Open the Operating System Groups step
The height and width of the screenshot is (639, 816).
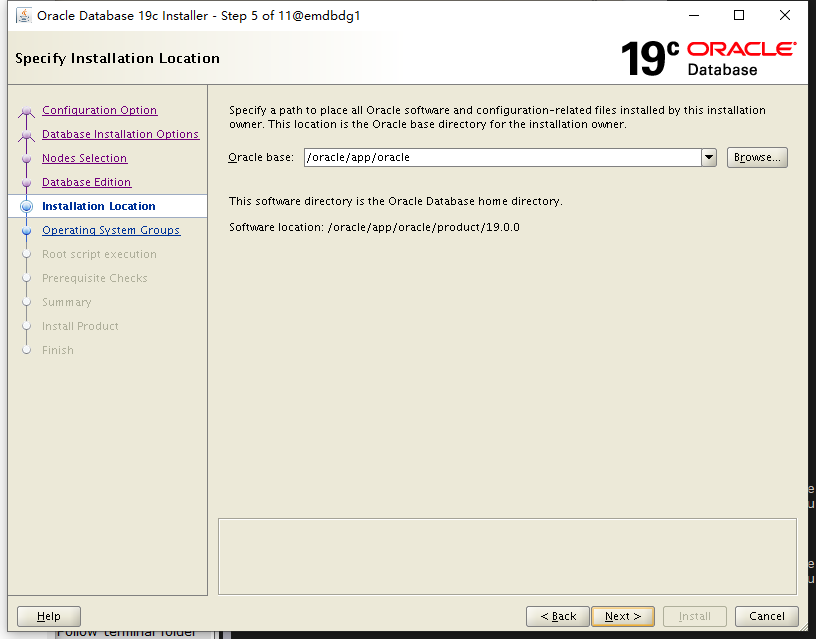[x=111, y=230]
